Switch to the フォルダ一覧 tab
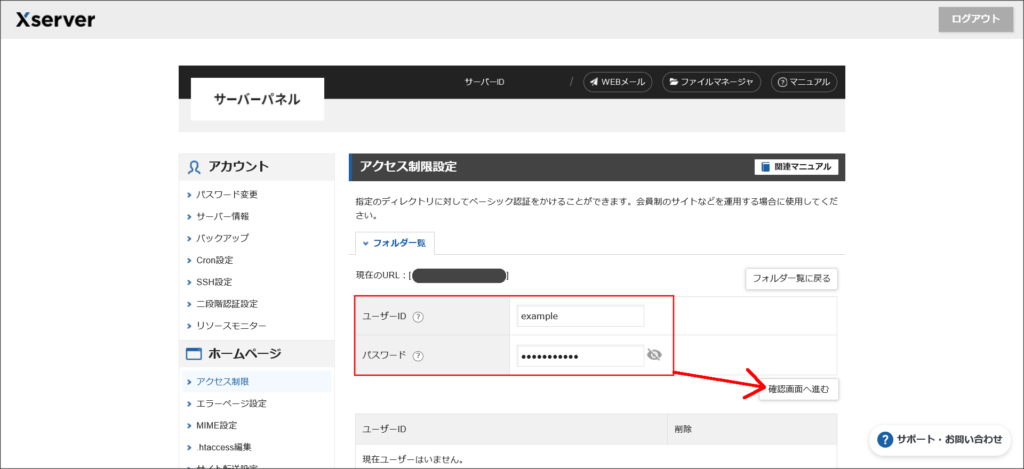The height and width of the screenshot is (469, 1024). (x=395, y=243)
